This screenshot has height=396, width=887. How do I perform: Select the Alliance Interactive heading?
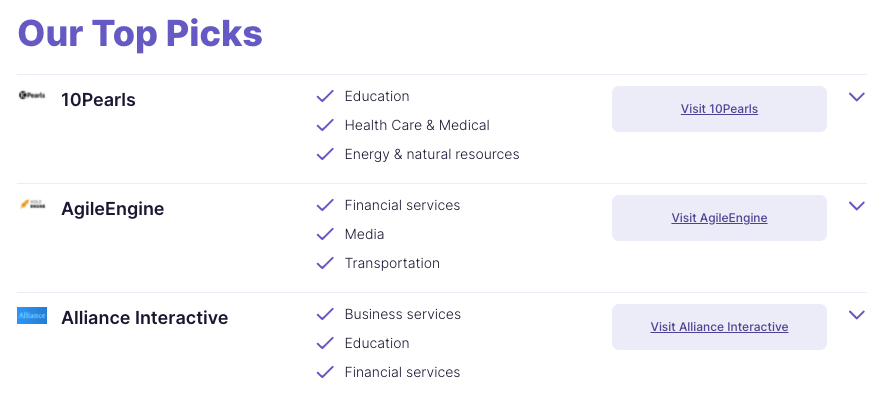pos(145,318)
